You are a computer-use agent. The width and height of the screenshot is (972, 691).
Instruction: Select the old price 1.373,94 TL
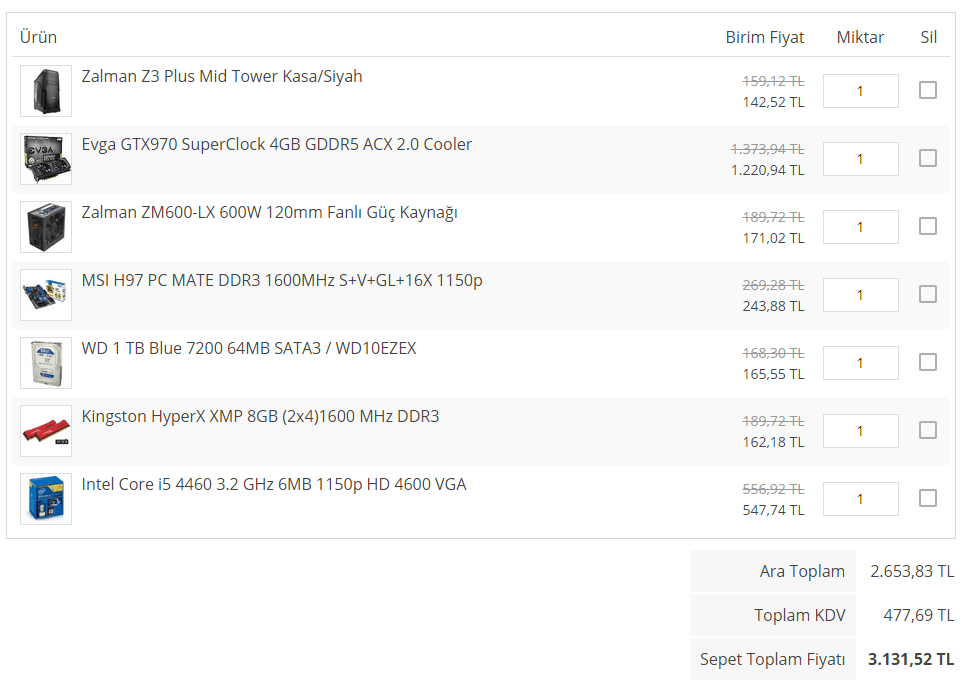click(x=767, y=149)
